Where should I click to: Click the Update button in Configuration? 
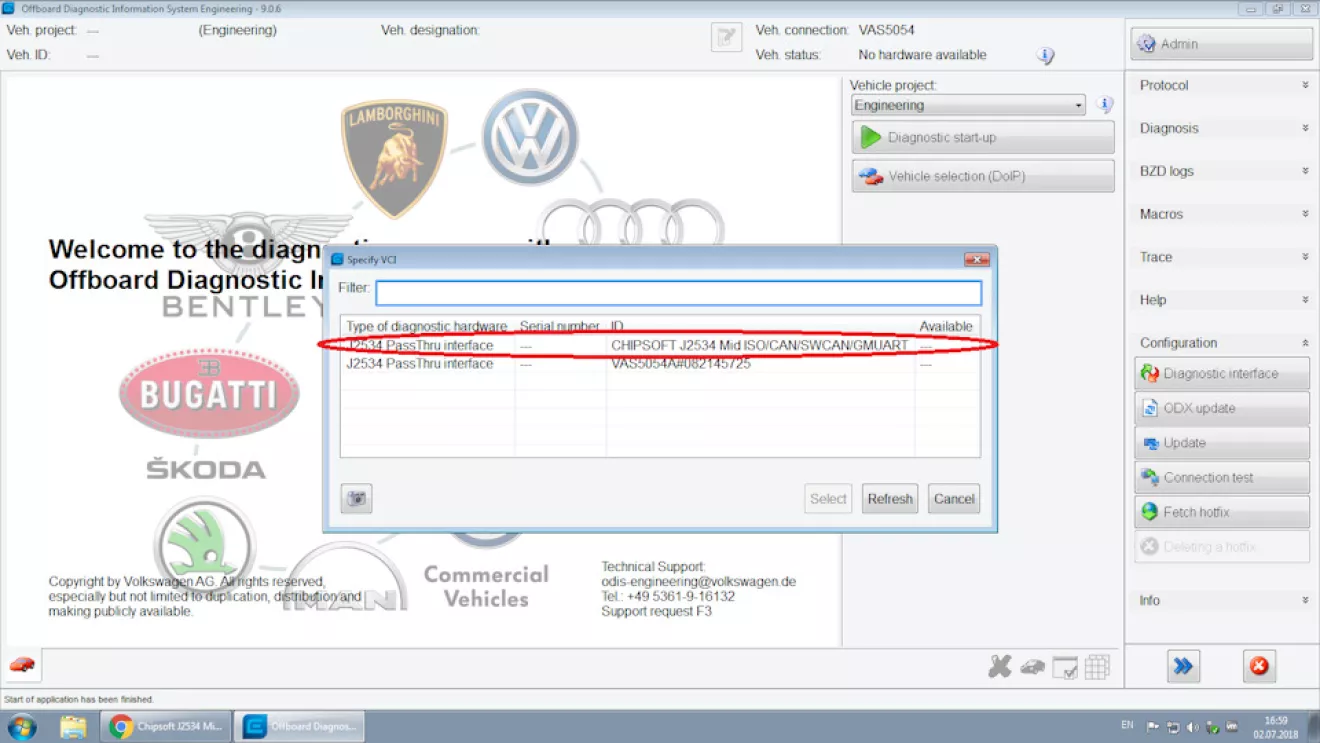[1222, 443]
